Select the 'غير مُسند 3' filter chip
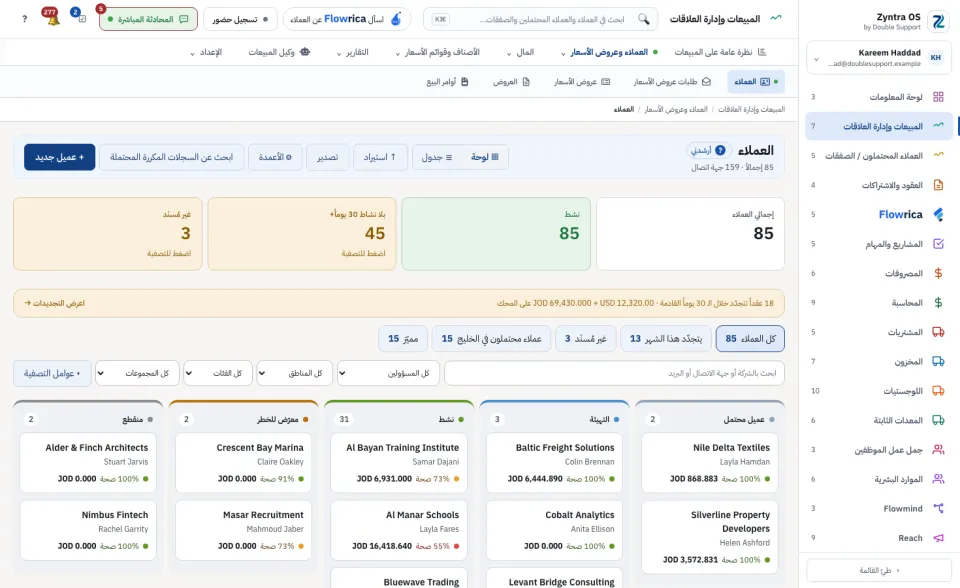This screenshot has height=588, width=960. [585, 339]
